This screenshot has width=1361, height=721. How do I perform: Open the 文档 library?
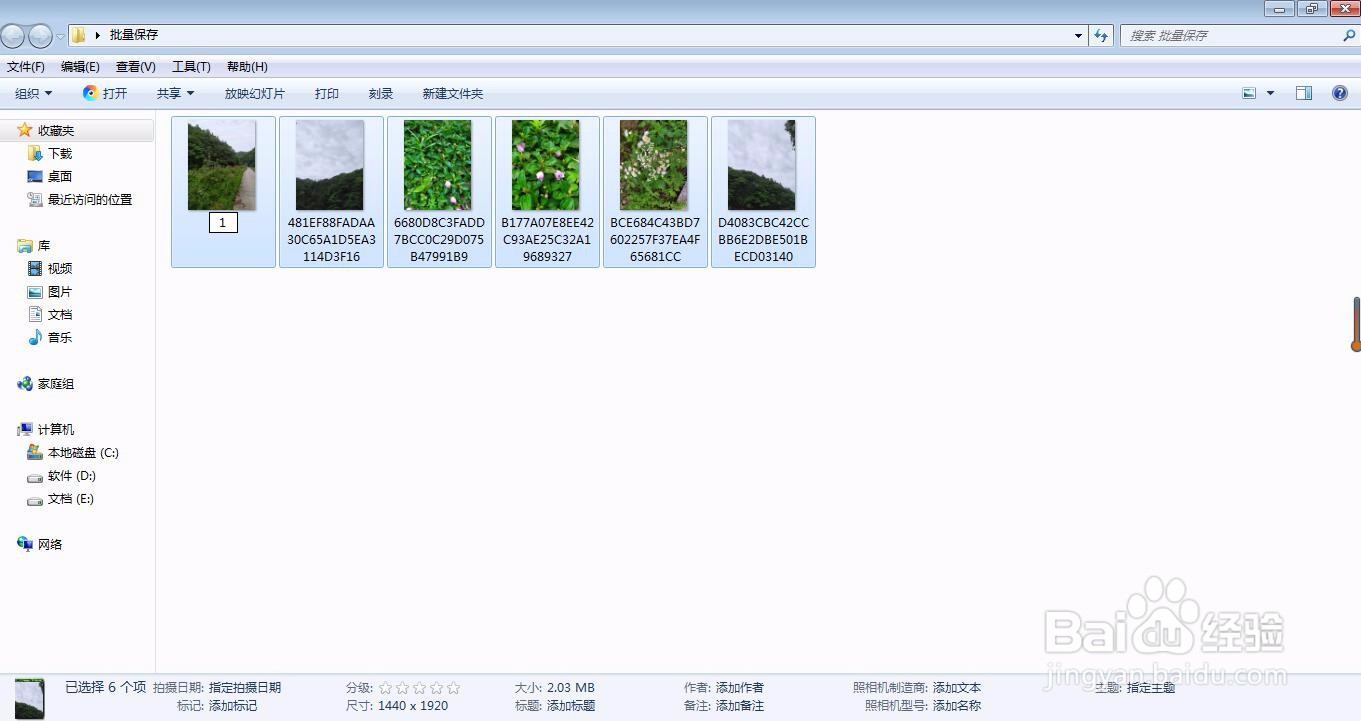pyautogui.click(x=60, y=314)
